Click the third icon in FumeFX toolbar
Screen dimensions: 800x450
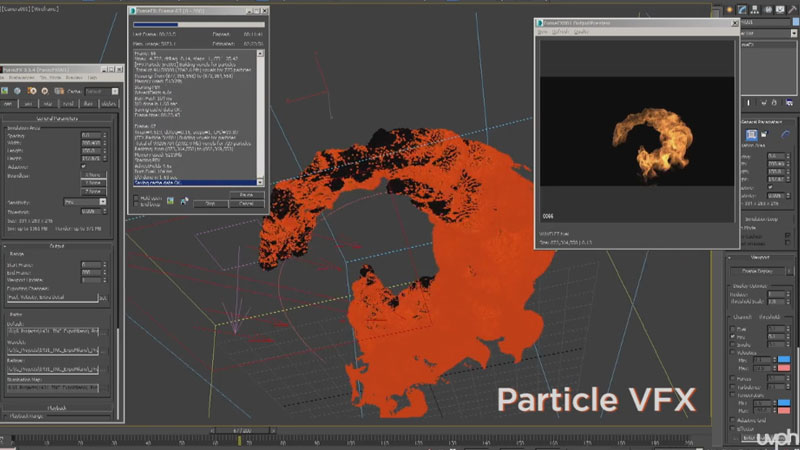tap(32, 90)
